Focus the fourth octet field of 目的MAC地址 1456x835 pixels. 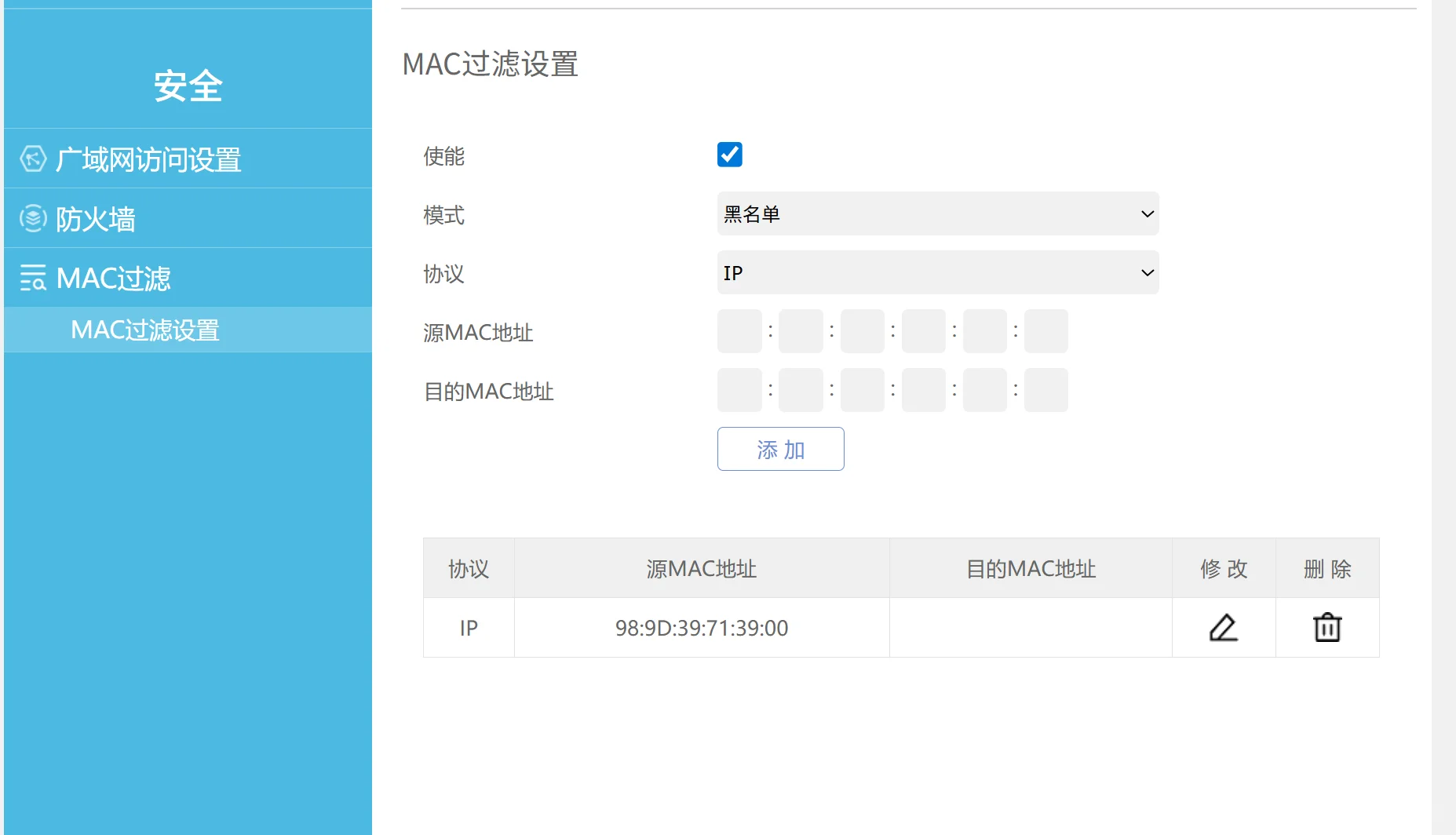tap(923, 390)
